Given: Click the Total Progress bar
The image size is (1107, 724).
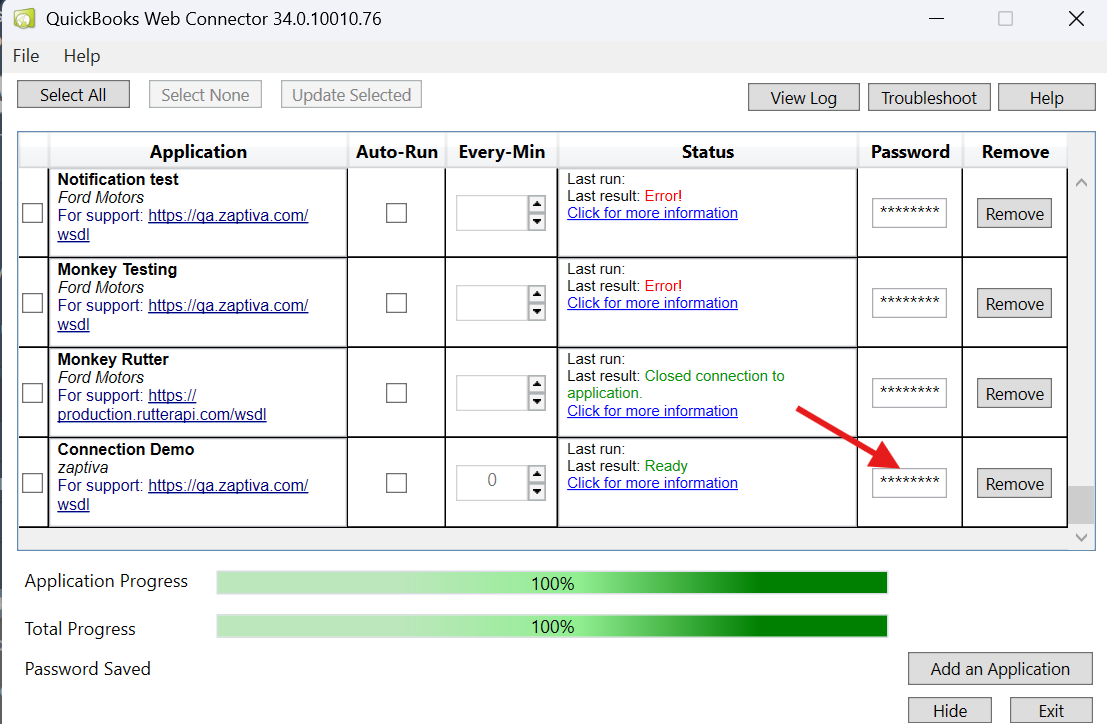Looking at the screenshot, I should 551,627.
